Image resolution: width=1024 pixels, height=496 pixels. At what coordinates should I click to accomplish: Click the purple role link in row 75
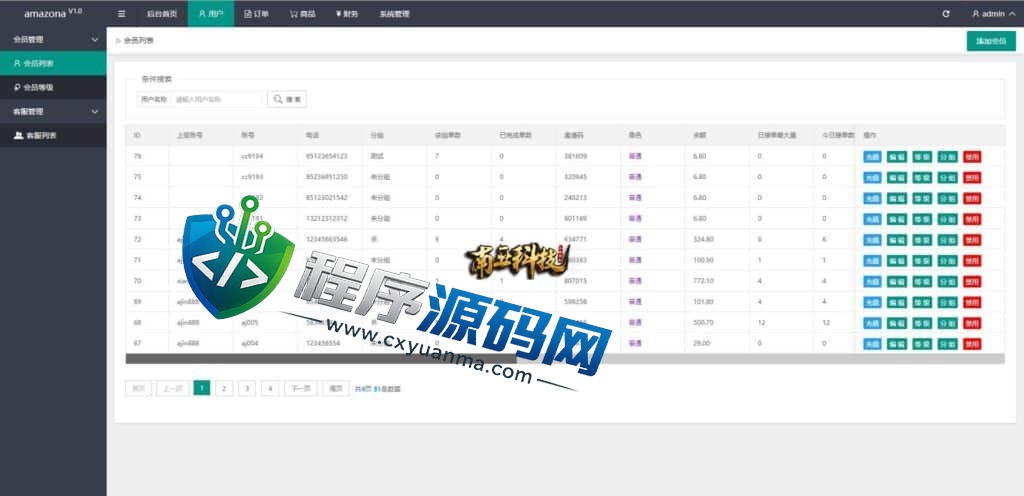tap(635, 177)
